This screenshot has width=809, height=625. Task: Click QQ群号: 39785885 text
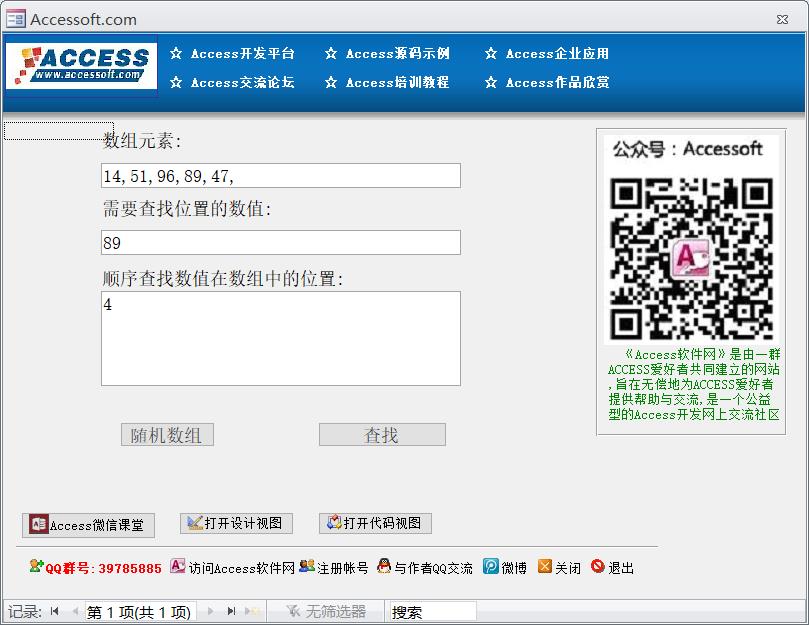(x=103, y=568)
